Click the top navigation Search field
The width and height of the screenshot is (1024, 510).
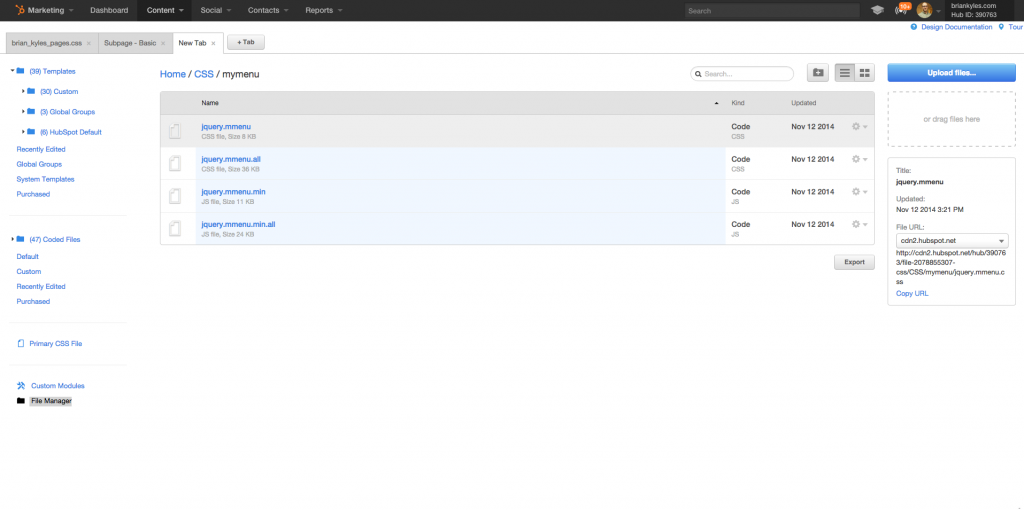point(772,10)
